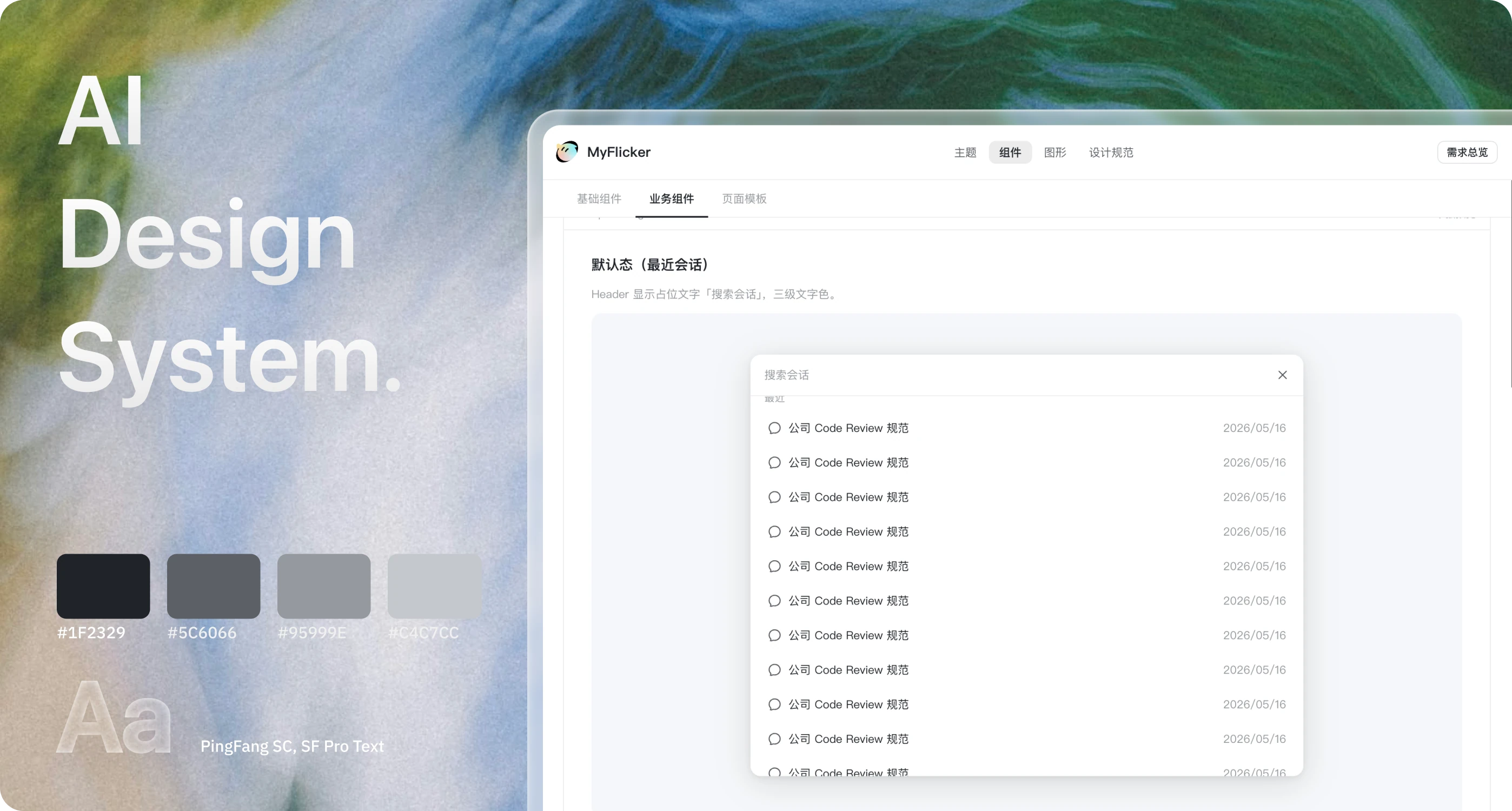Image resolution: width=1512 pixels, height=811 pixels.
Task: Click the #95999E hex label
Action: tap(312, 633)
